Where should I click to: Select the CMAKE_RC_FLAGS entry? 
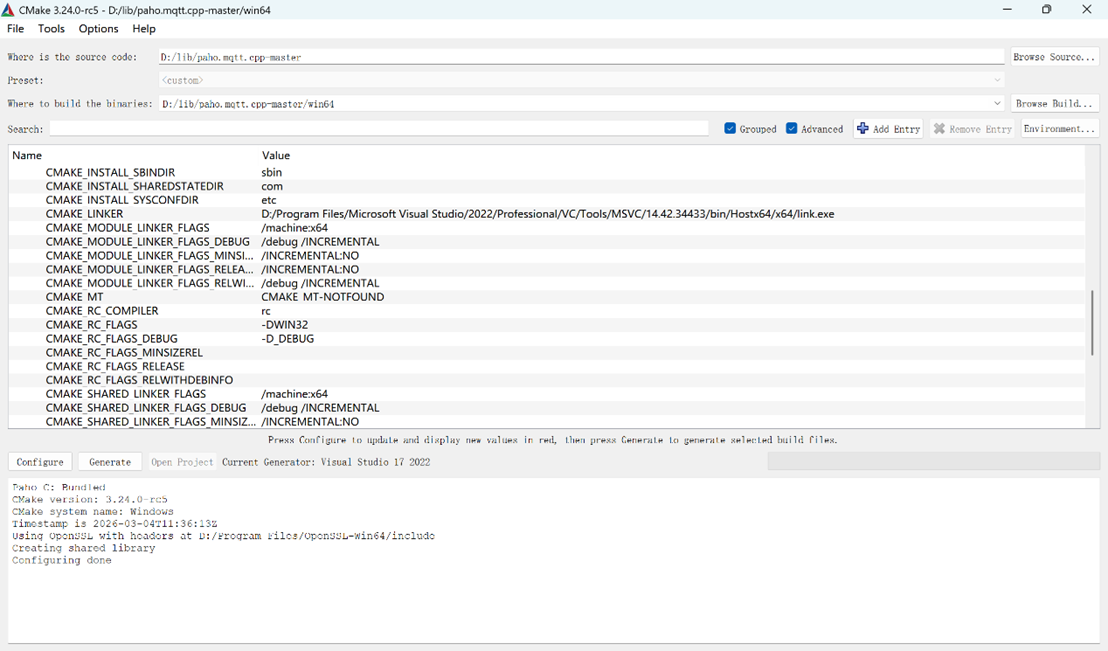[91, 325]
